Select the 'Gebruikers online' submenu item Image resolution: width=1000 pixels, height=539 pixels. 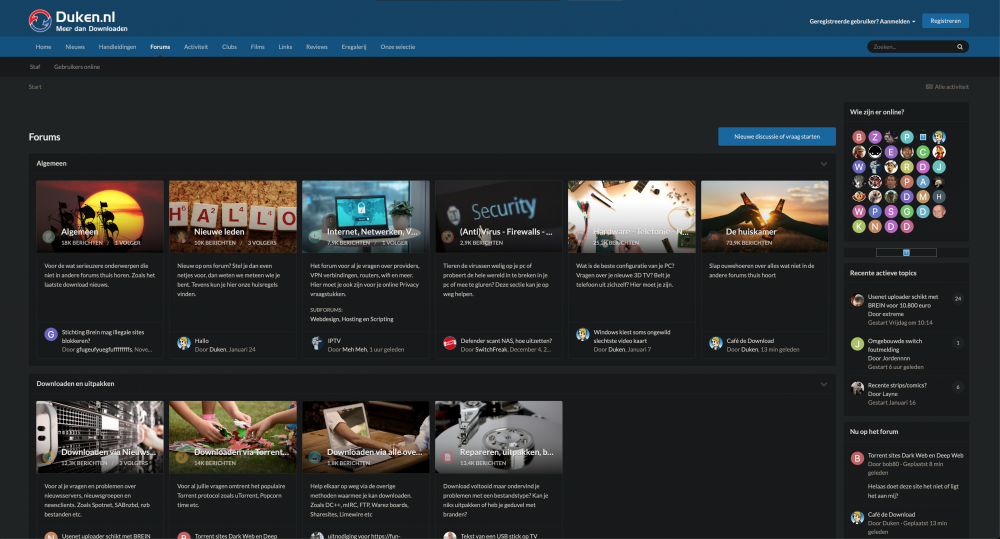[x=77, y=67]
